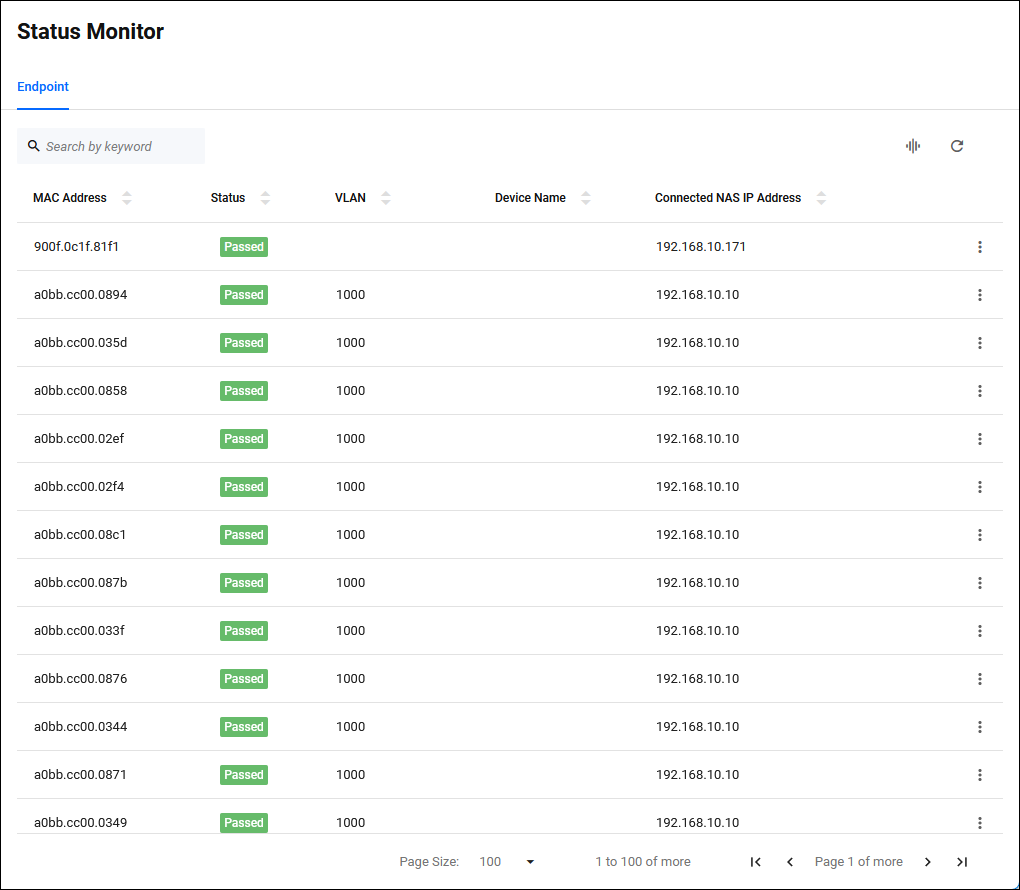Viewport: 1020px width, 890px height.
Task: Go to the next page
Action: tap(928, 862)
